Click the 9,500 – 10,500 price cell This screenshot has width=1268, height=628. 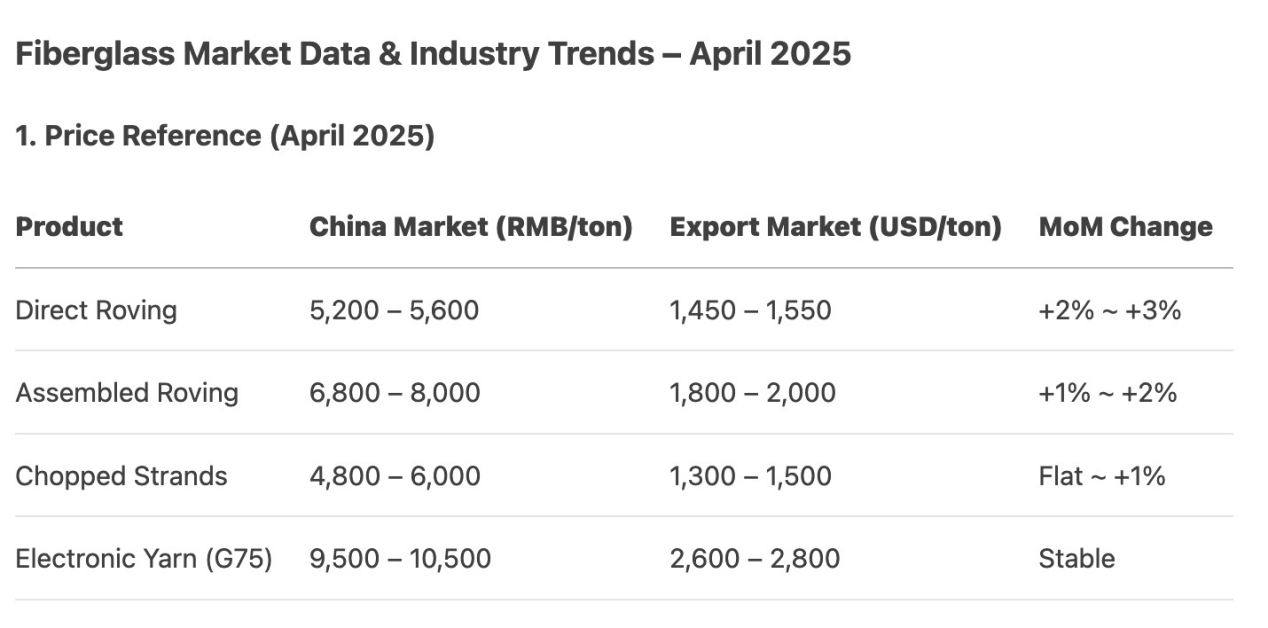400,558
